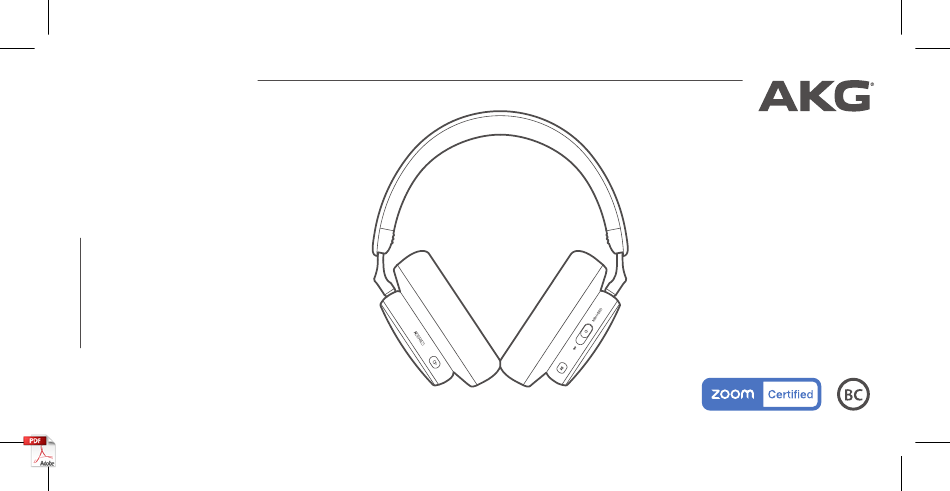The width and height of the screenshot is (950, 491).
Task: Click the printed text above right earcup slider
Action: (597, 312)
